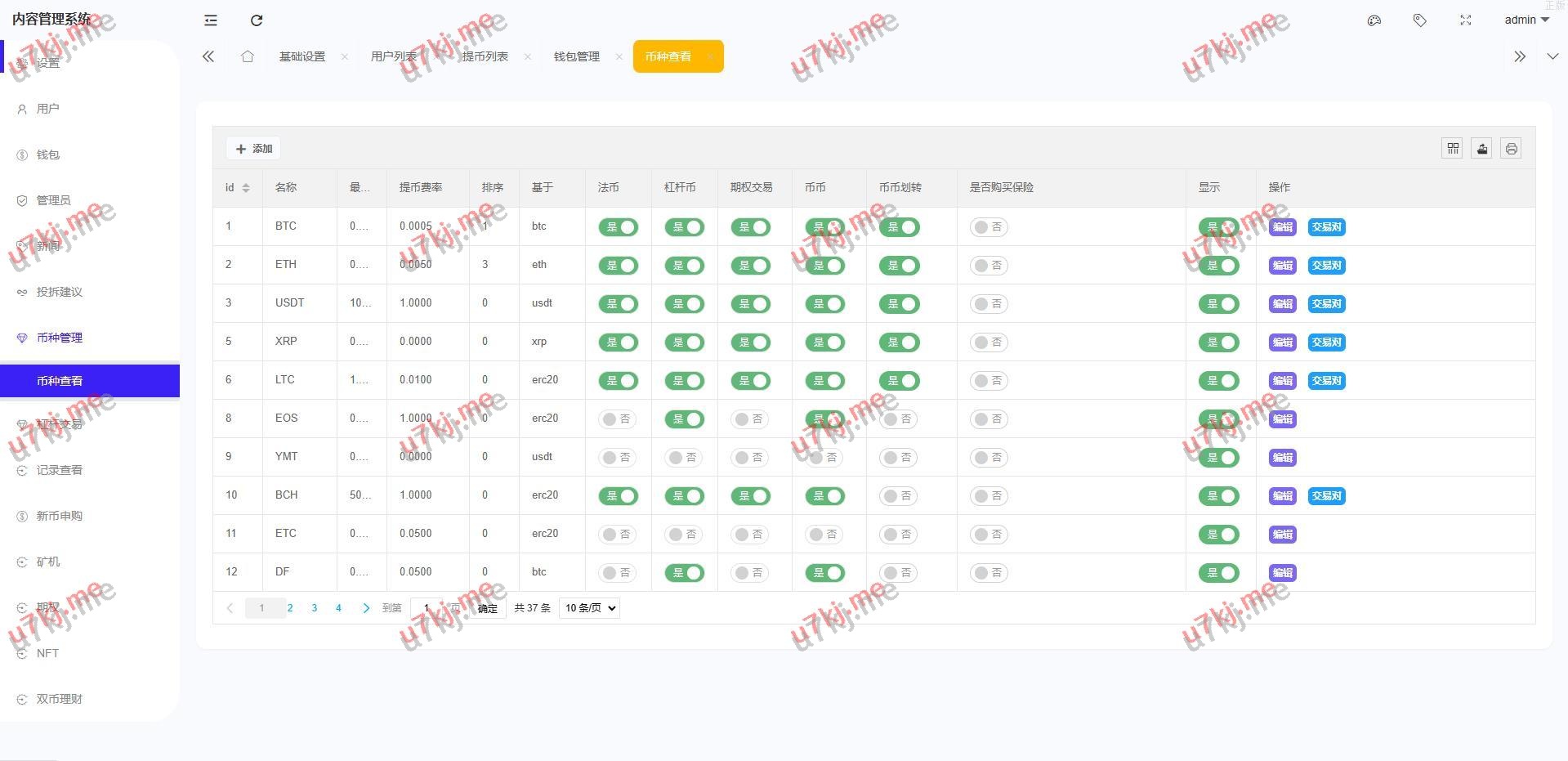Screen dimensions: 1568x761
Task: Open the admin user dropdown
Action: [x=1526, y=20]
